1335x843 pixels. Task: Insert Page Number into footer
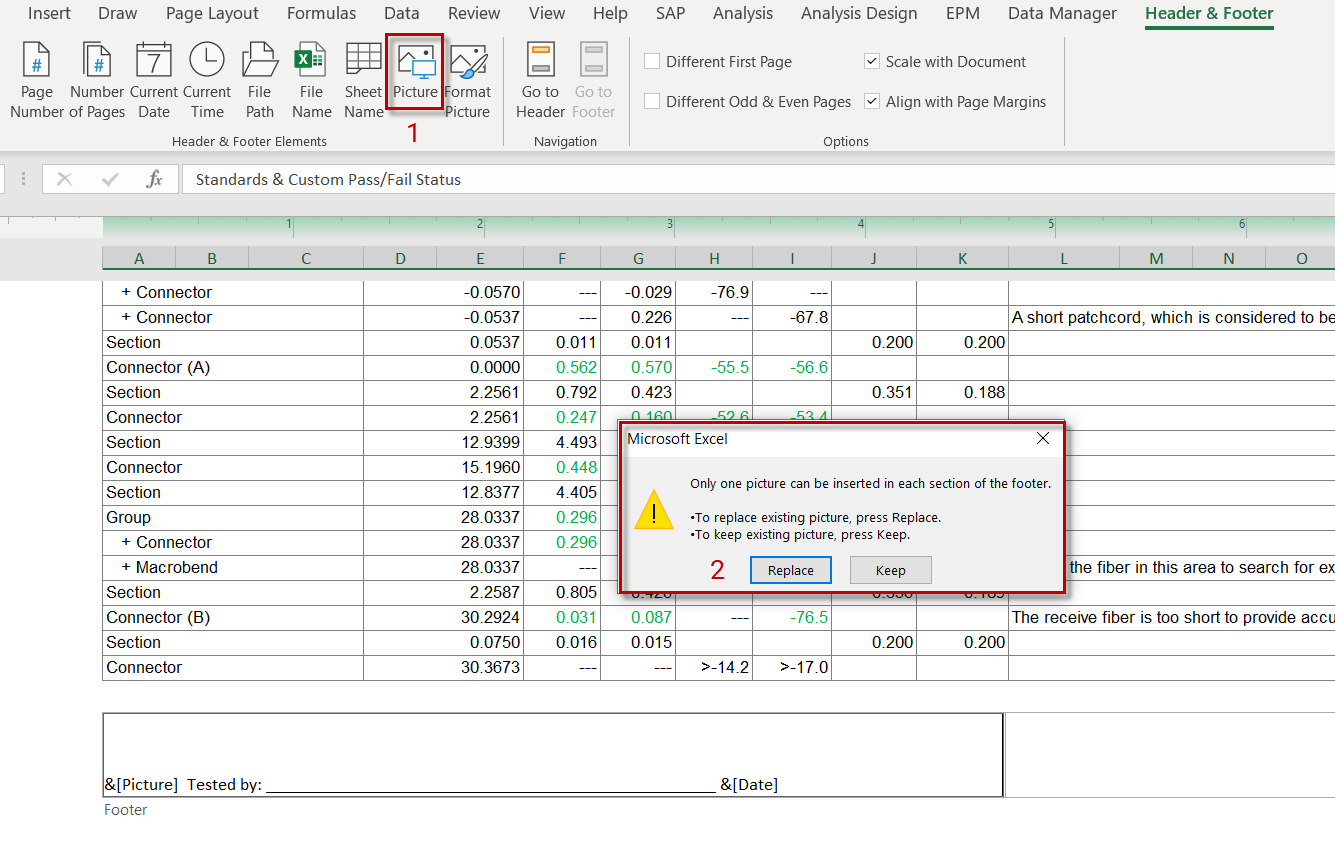point(37,80)
